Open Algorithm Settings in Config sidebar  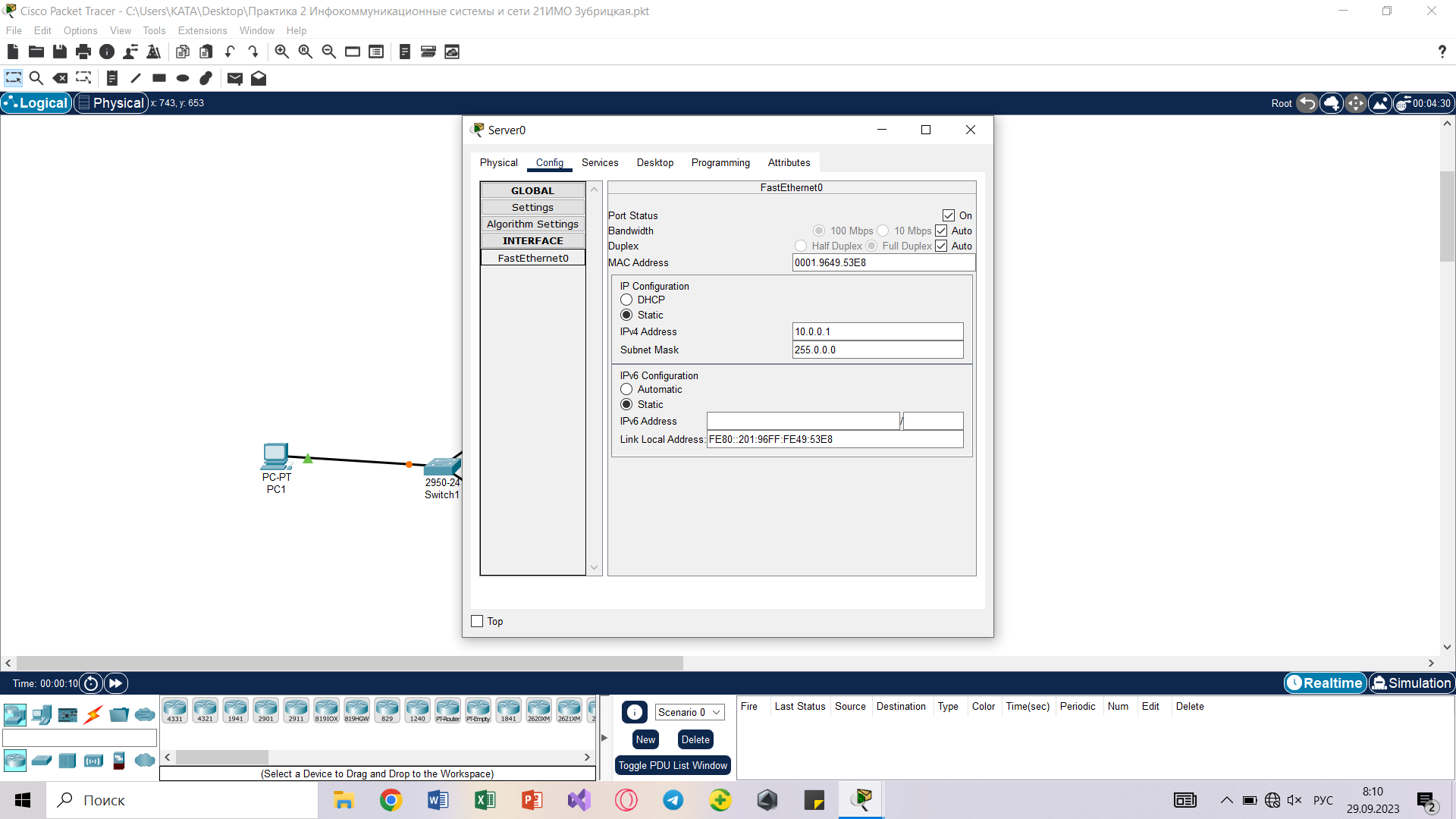(532, 224)
